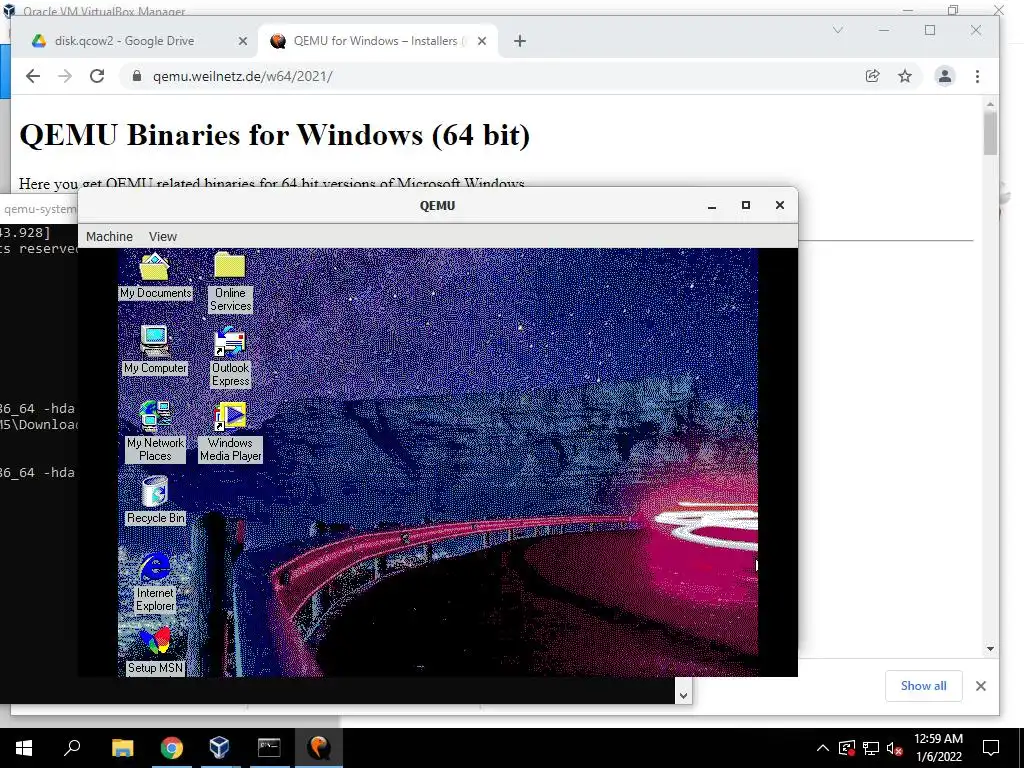Switch to QEMU taskbar icon
The width and height of the screenshot is (1024, 768).
[x=319, y=748]
